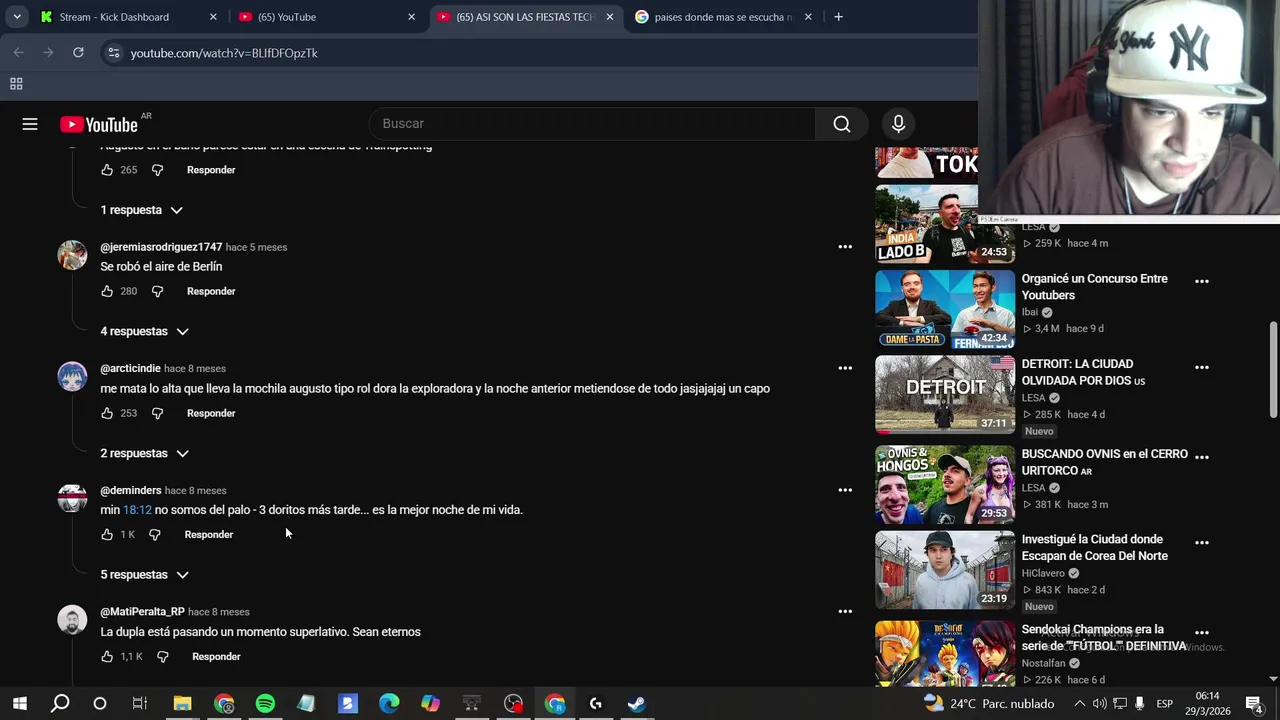
Task: Expand the 1 respuesta replies
Action: 141,210
